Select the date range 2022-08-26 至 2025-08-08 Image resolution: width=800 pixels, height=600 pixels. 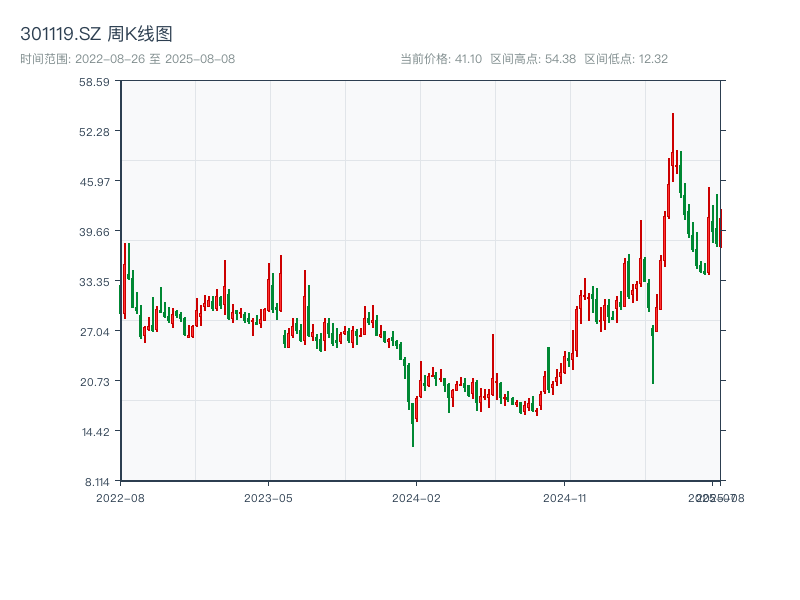click(x=128, y=59)
